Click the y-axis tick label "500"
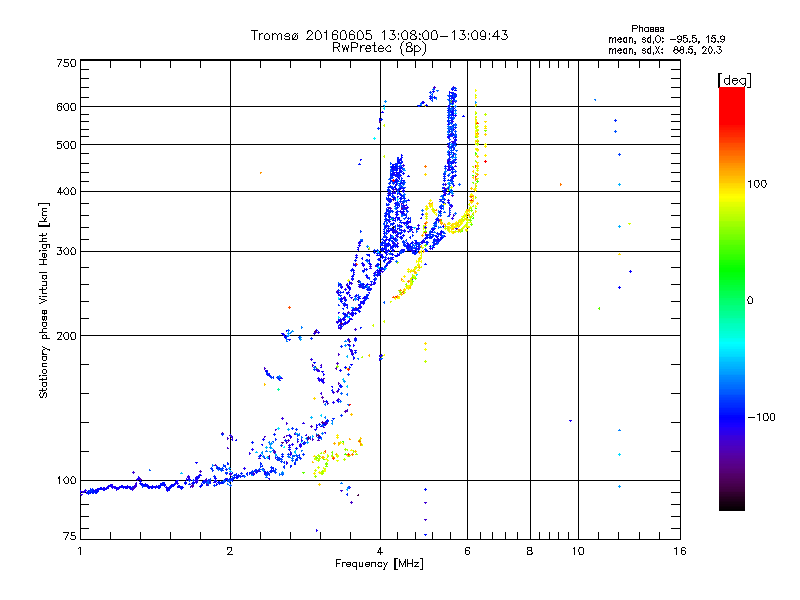 pyautogui.click(x=66, y=145)
